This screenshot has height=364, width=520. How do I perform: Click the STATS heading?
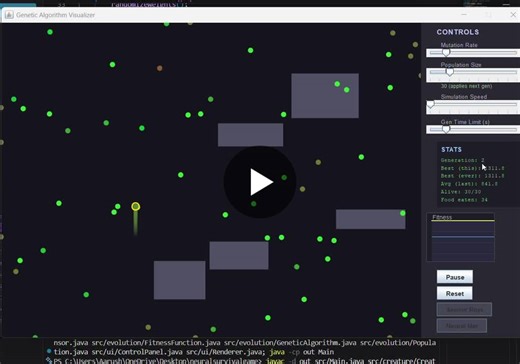click(x=451, y=150)
